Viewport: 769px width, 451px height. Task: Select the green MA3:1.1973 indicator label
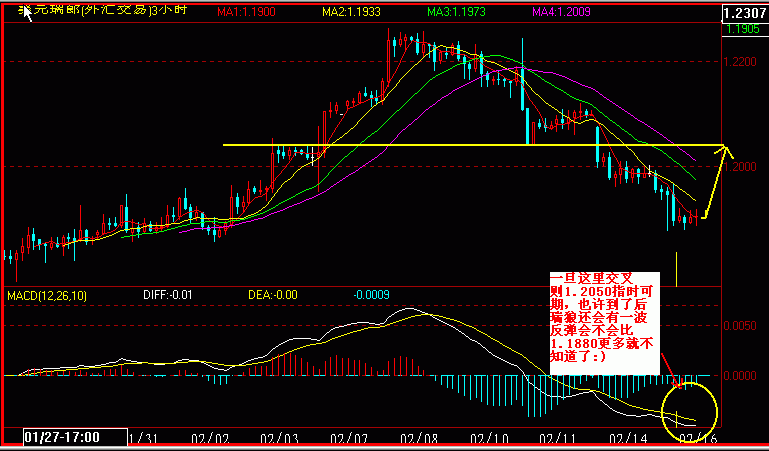pos(455,11)
